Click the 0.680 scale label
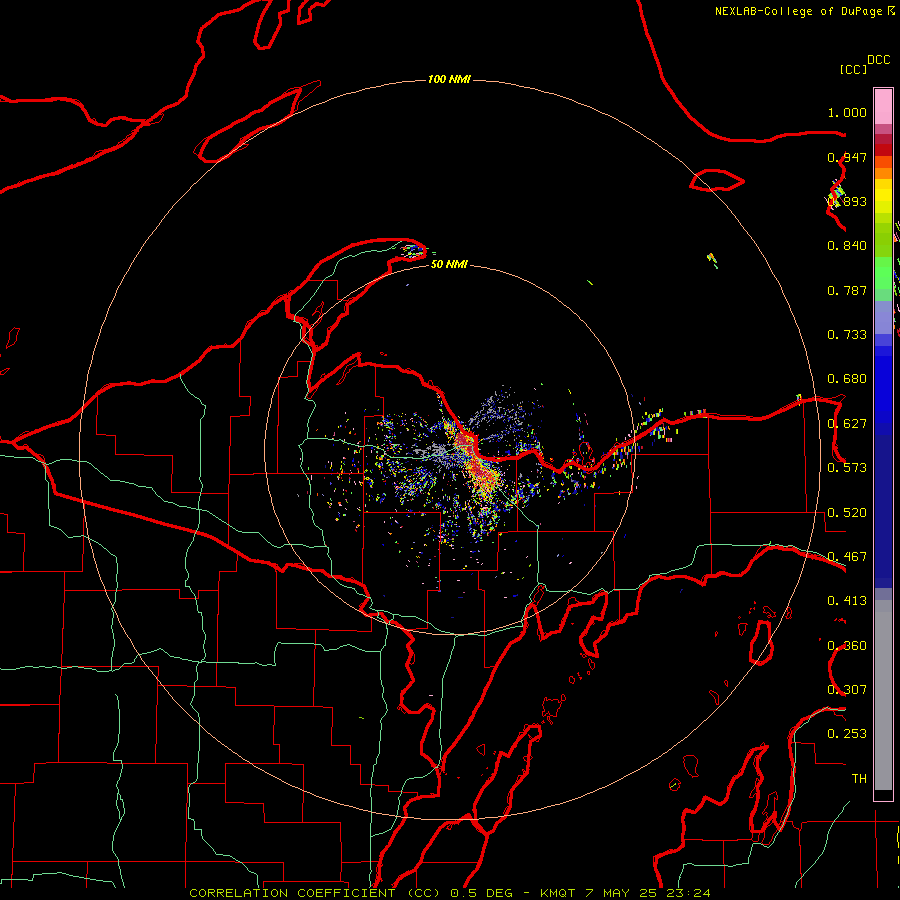Viewport: 900px width, 900px height. [847, 379]
